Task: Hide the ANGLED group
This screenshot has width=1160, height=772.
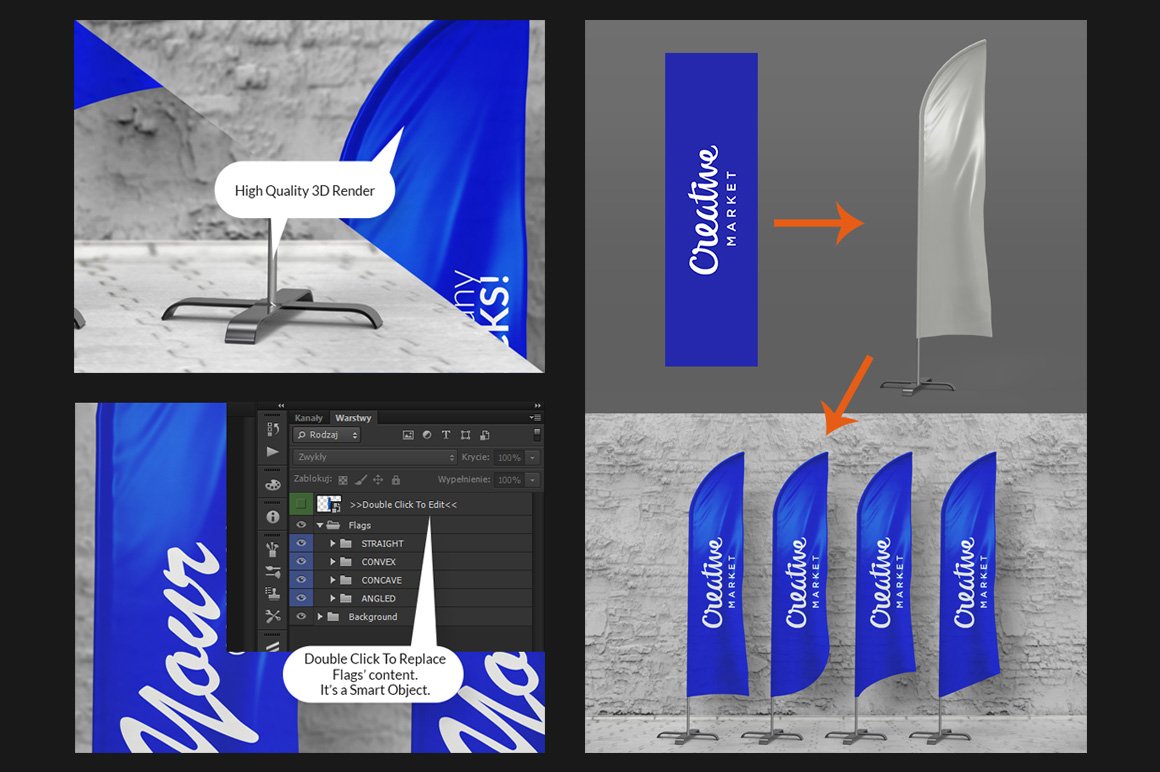Action: (301, 598)
